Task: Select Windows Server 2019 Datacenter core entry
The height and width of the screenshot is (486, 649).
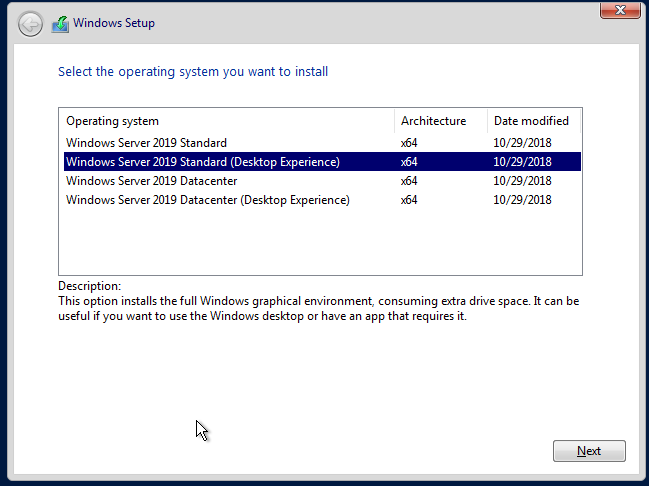Action: point(322,181)
